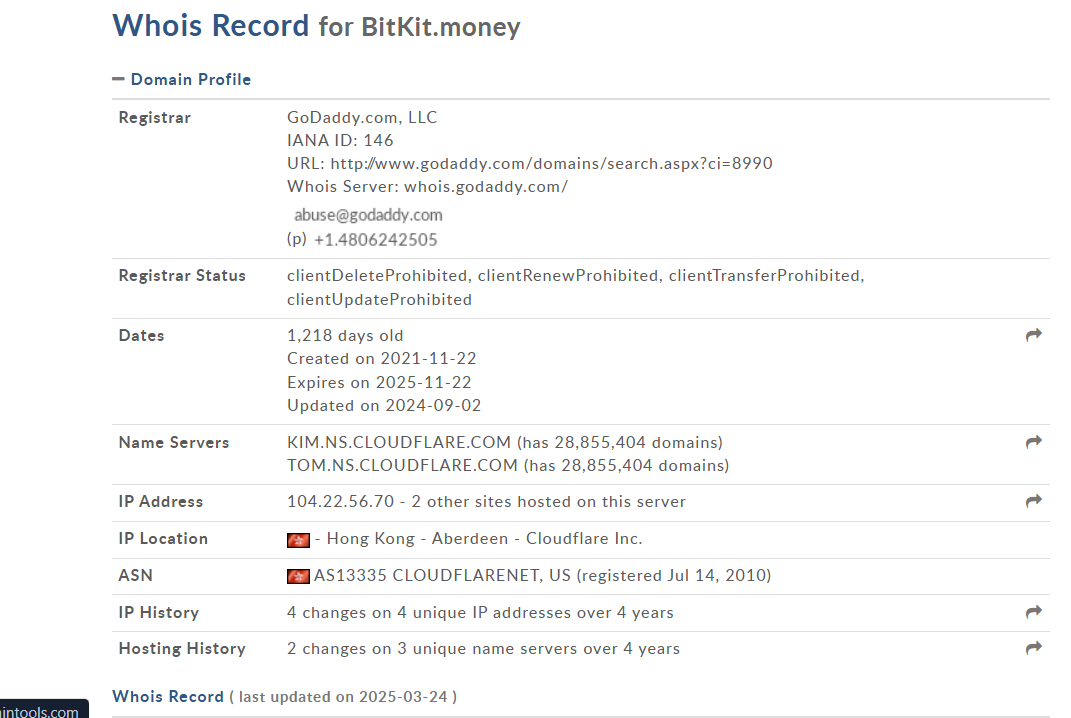This screenshot has height=718, width=1071.
Task: Click 'Whois Server: whois.godaddy.com/' text
Action: point(428,187)
